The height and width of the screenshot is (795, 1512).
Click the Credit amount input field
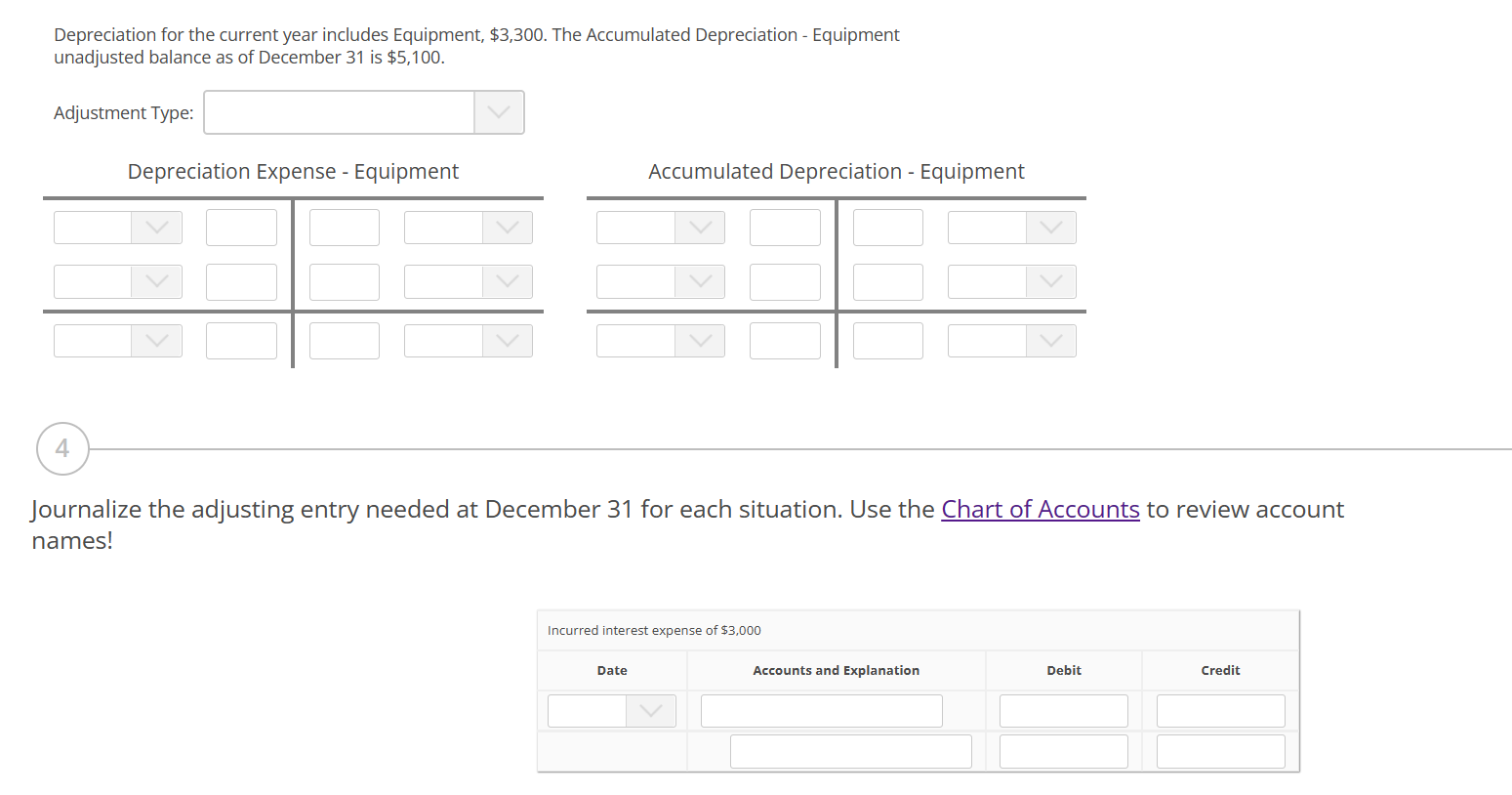tap(1220, 710)
